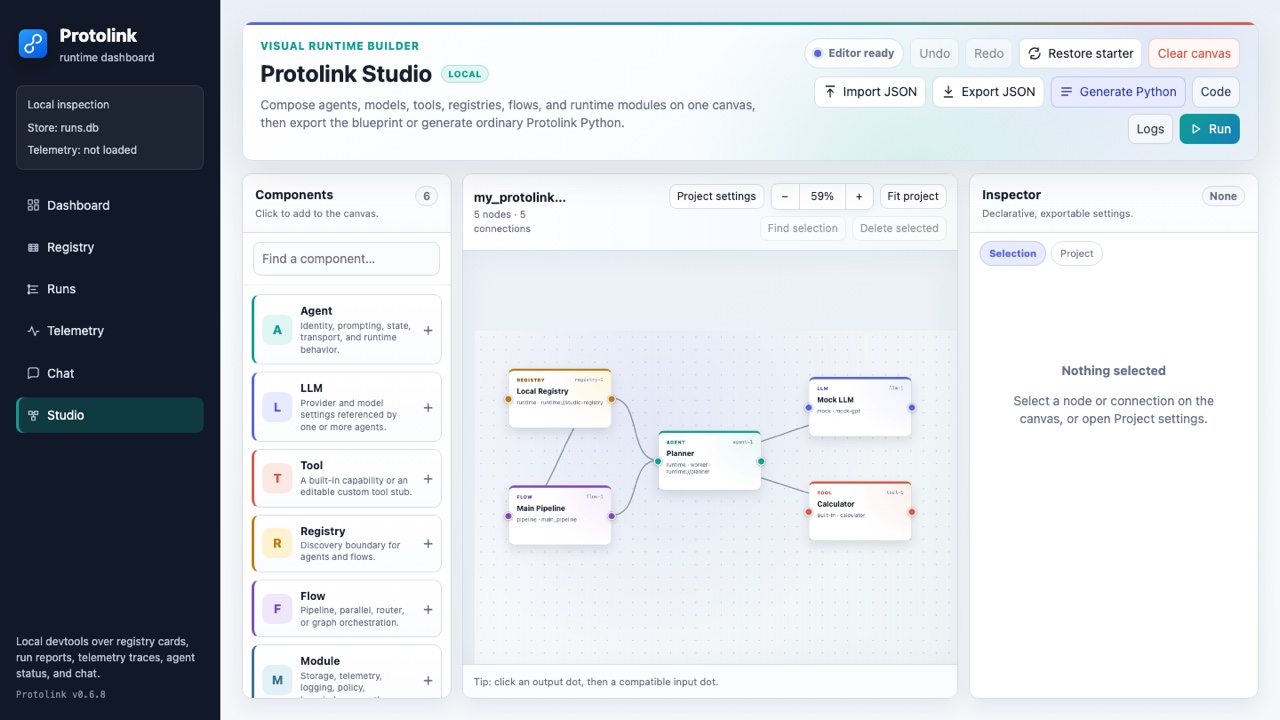Click Mock LLM node output dot
Viewport: 1280px width, 720px height.
pyautogui.click(x=912, y=407)
